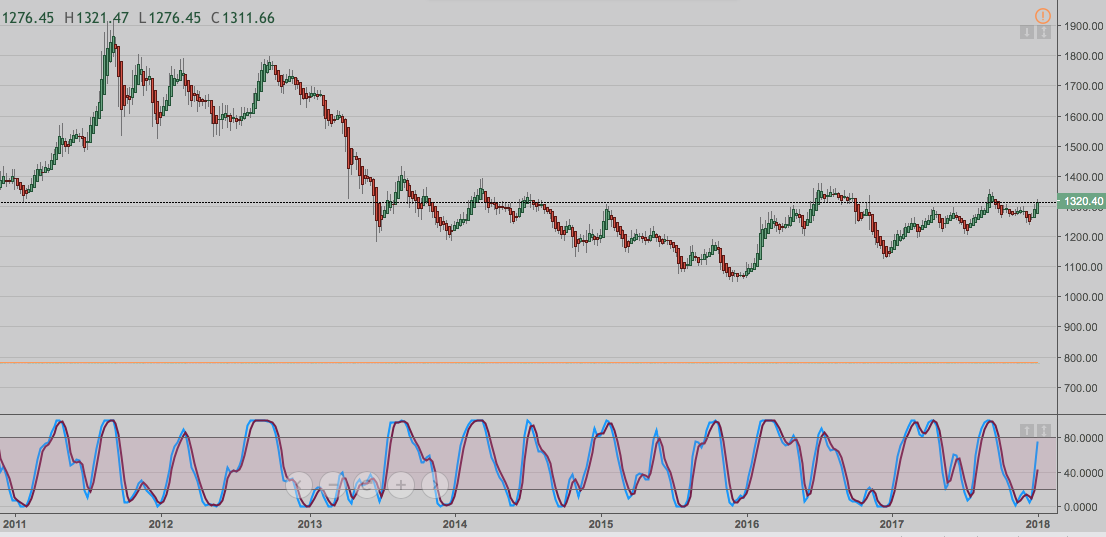Screen dimensions: 1106x537
Task: Click the 2015 label on the time axis
Action: [601, 524]
